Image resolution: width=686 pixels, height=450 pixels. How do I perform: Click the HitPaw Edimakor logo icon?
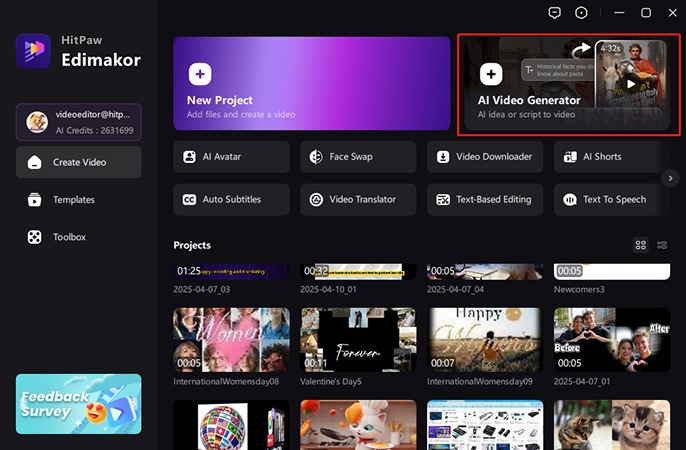[x=33, y=51]
